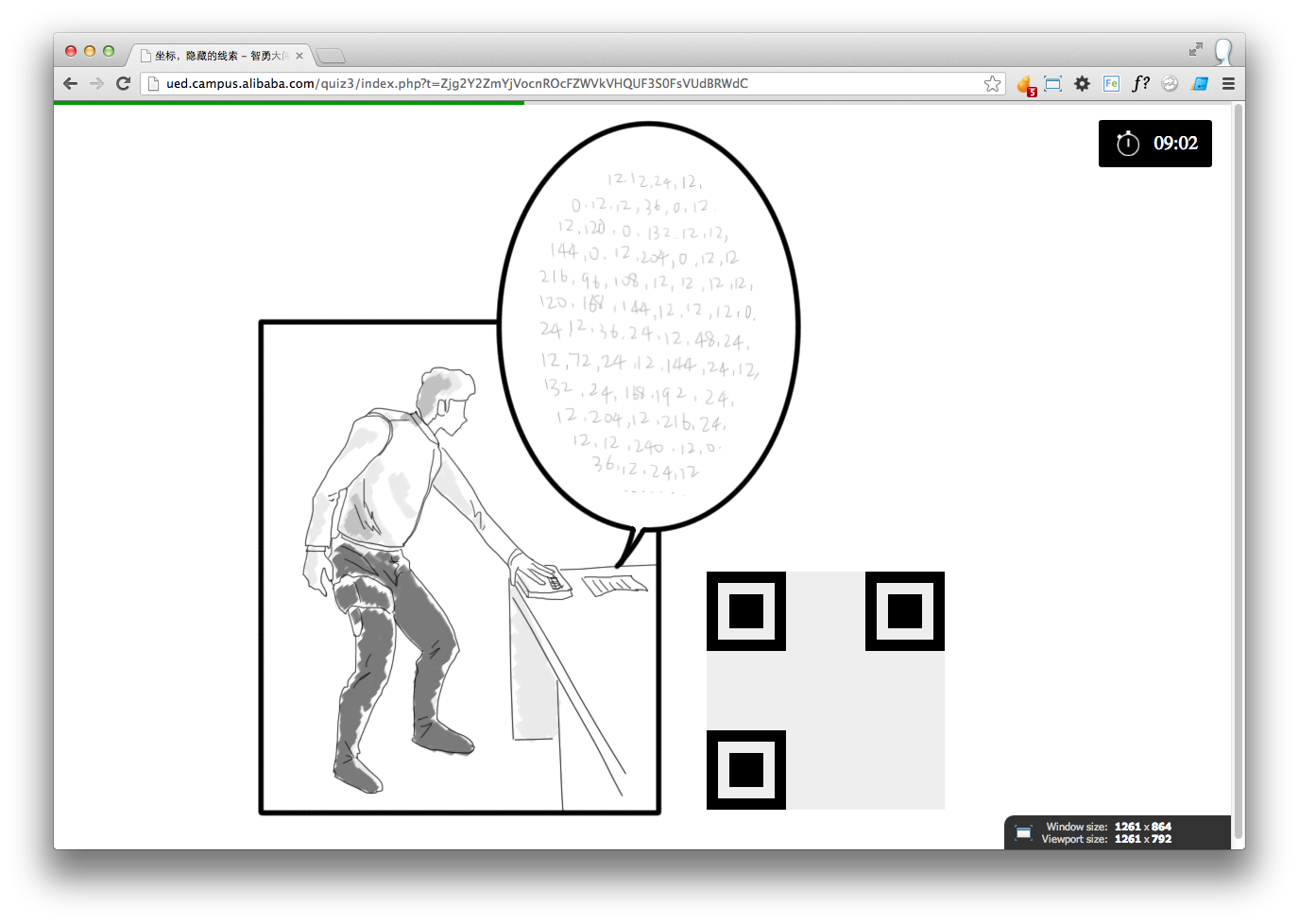Select the 坐标，隐藏的线索 tab
This screenshot has height=924, width=1299.
coord(217,56)
